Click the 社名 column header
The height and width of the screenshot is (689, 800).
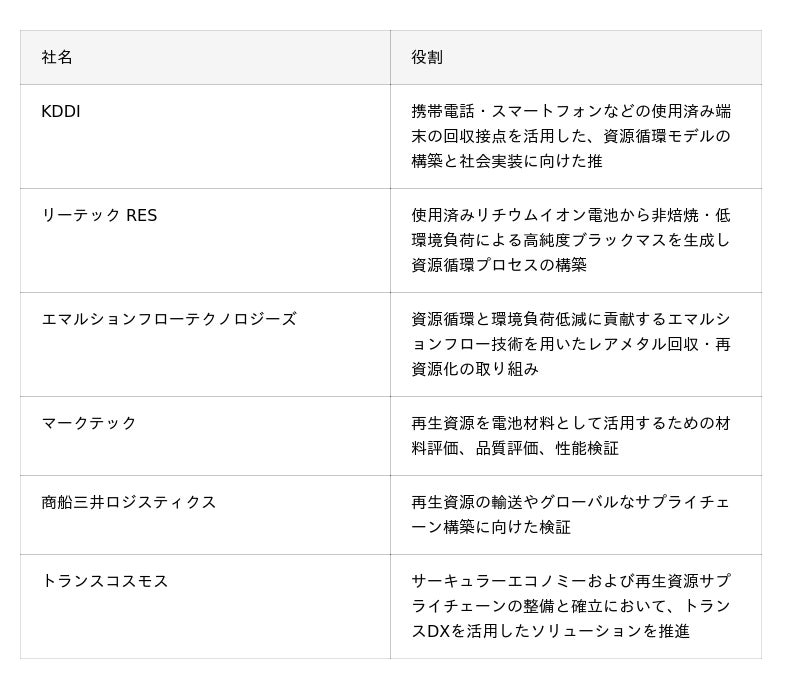(x=205, y=57)
